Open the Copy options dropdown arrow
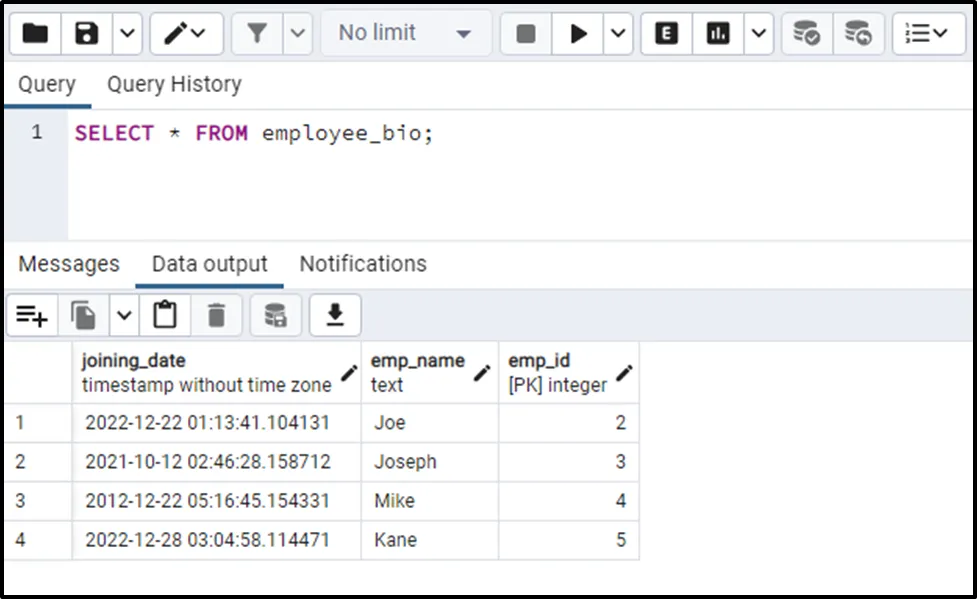This screenshot has width=977, height=599. point(123,316)
